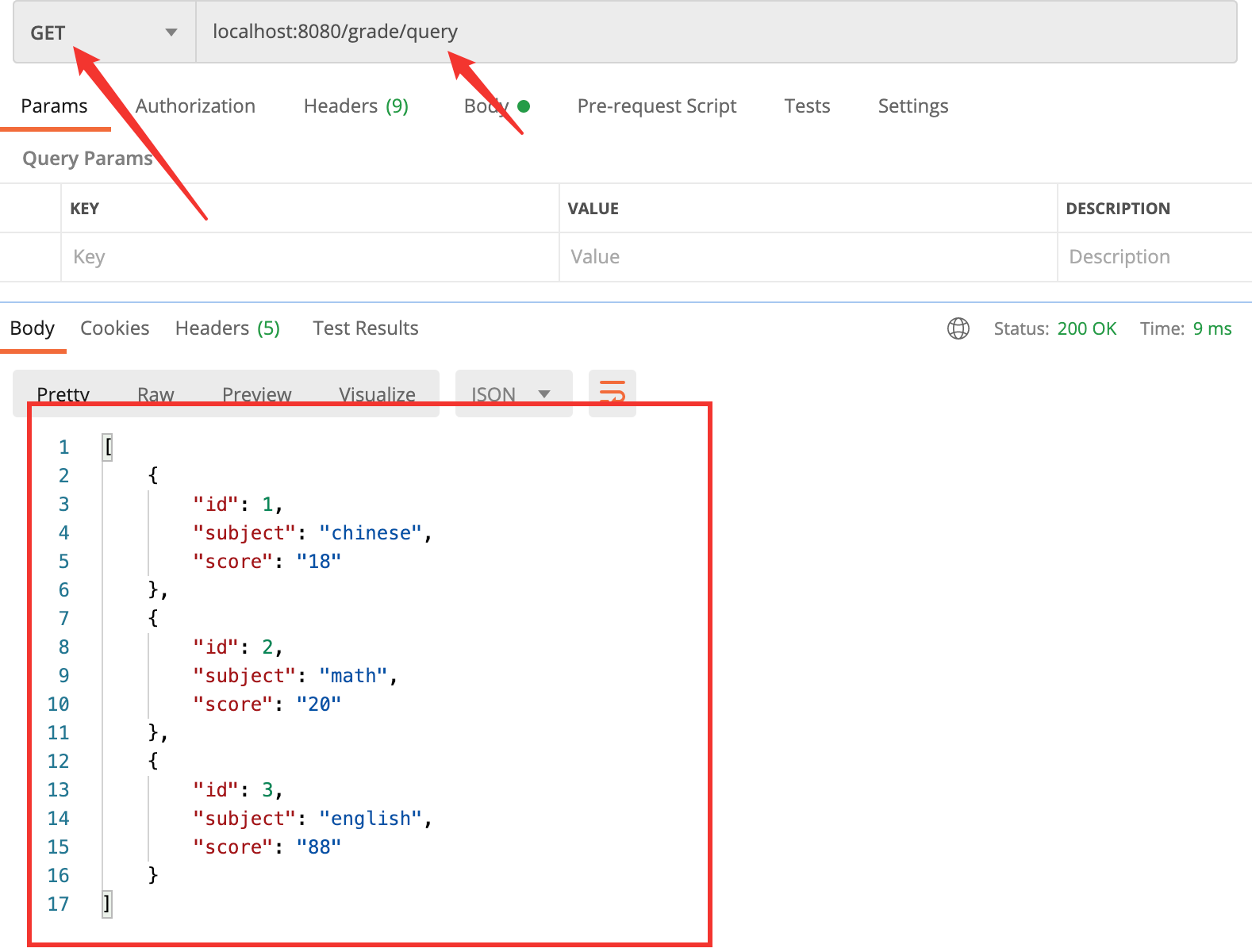This screenshot has height=952, width=1252.
Task: Open the request Headers (9) tab
Action: tap(355, 106)
